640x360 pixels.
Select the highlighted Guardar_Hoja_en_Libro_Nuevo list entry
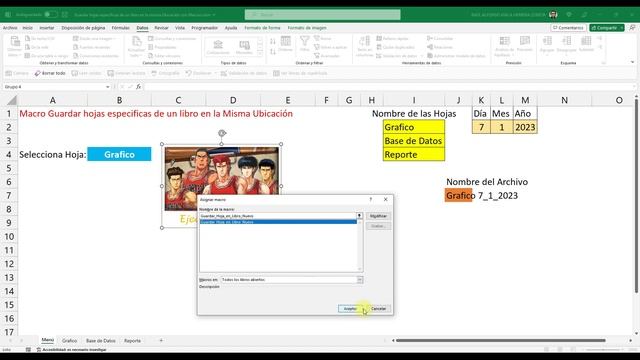(278, 222)
